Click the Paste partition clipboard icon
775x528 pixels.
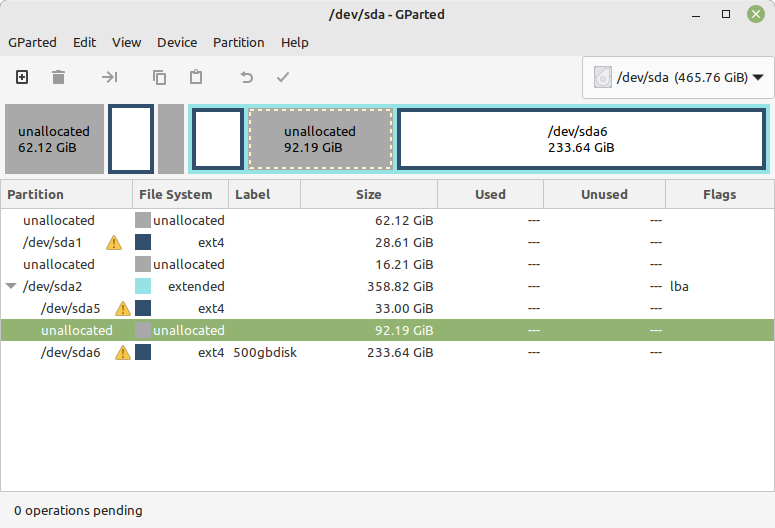point(196,77)
